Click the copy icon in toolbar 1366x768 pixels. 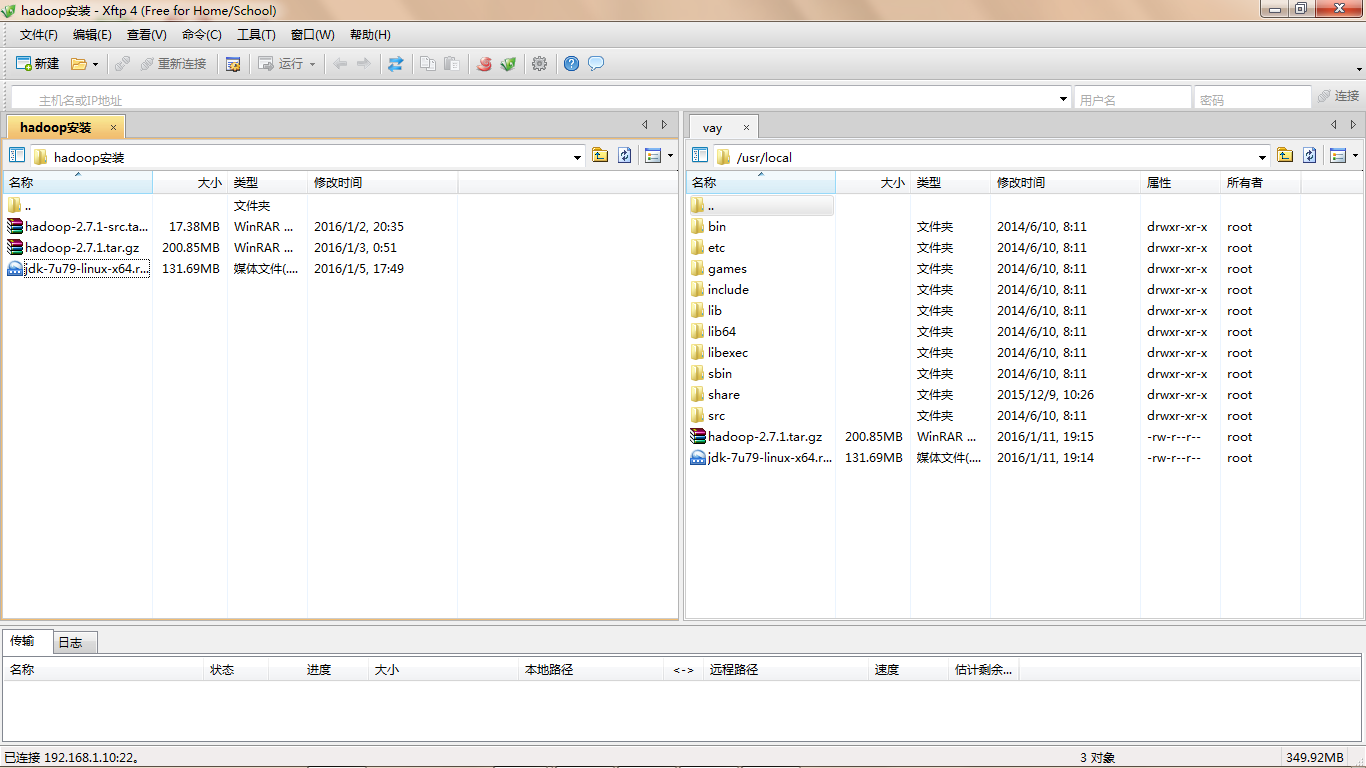[x=428, y=63]
